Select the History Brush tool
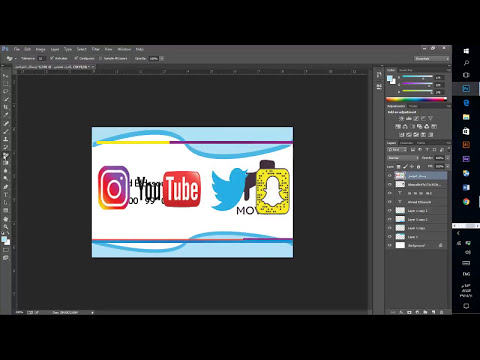 pyautogui.click(x=6, y=147)
